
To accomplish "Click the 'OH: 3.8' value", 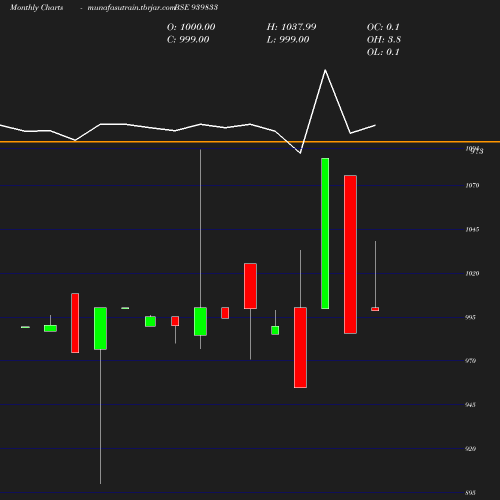I will pos(384,40).
